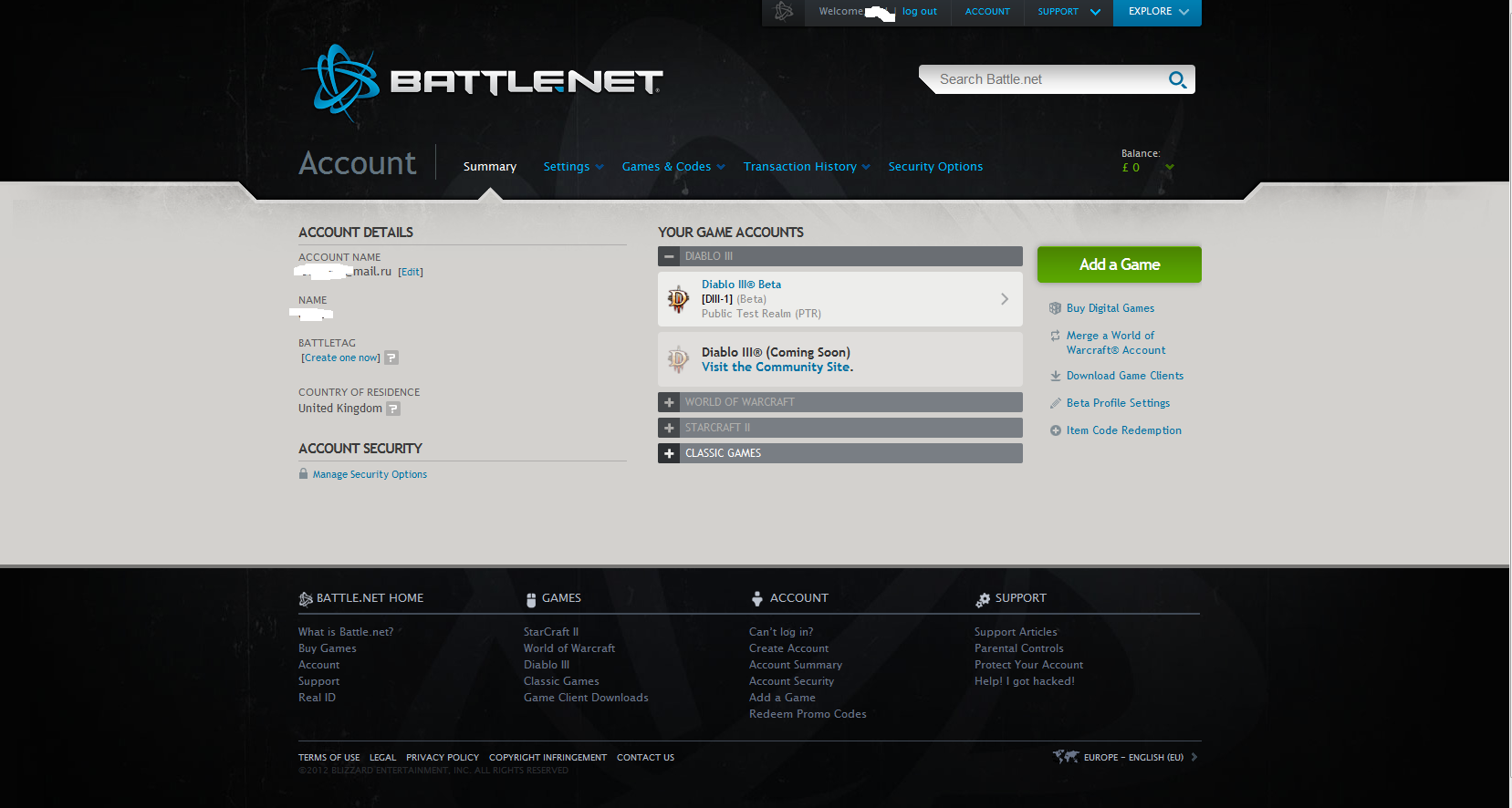The width and height of the screenshot is (1512, 808).
Task: Collapse the Diablo III section
Action: click(x=669, y=256)
